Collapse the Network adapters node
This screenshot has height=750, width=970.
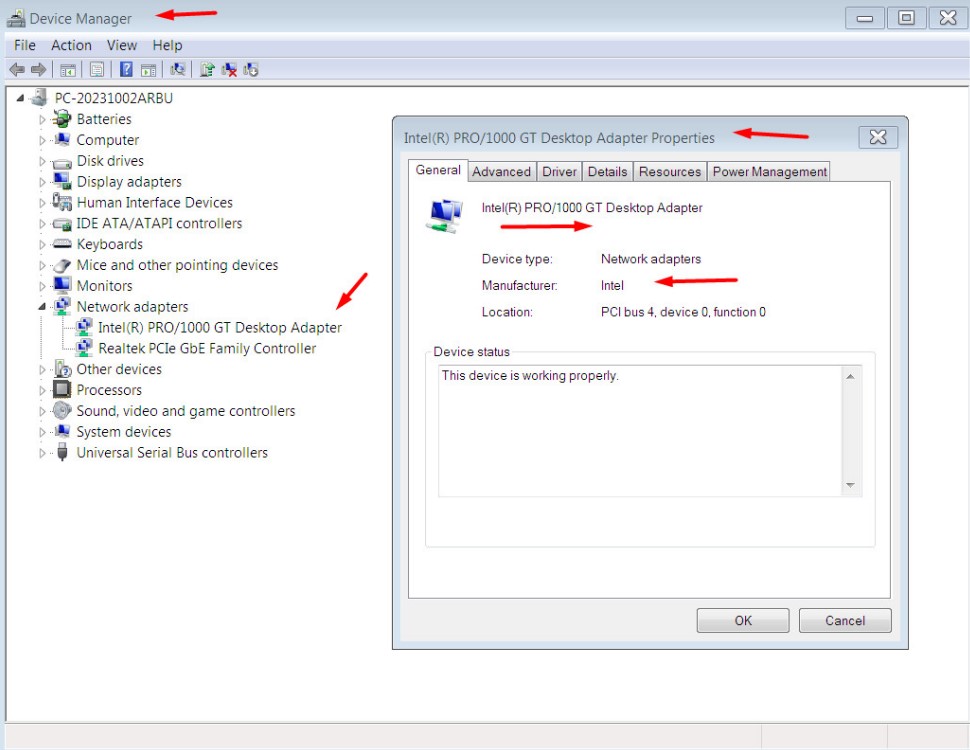click(x=42, y=306)
